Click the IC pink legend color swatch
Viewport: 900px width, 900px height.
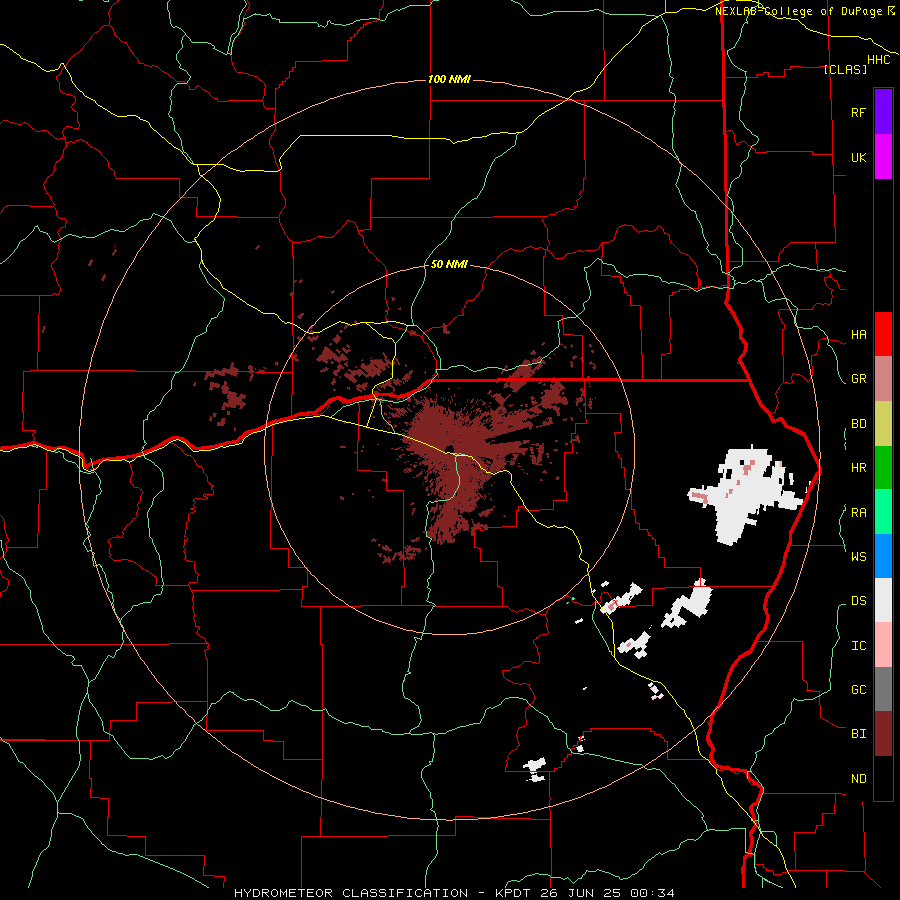pos(883,645)
